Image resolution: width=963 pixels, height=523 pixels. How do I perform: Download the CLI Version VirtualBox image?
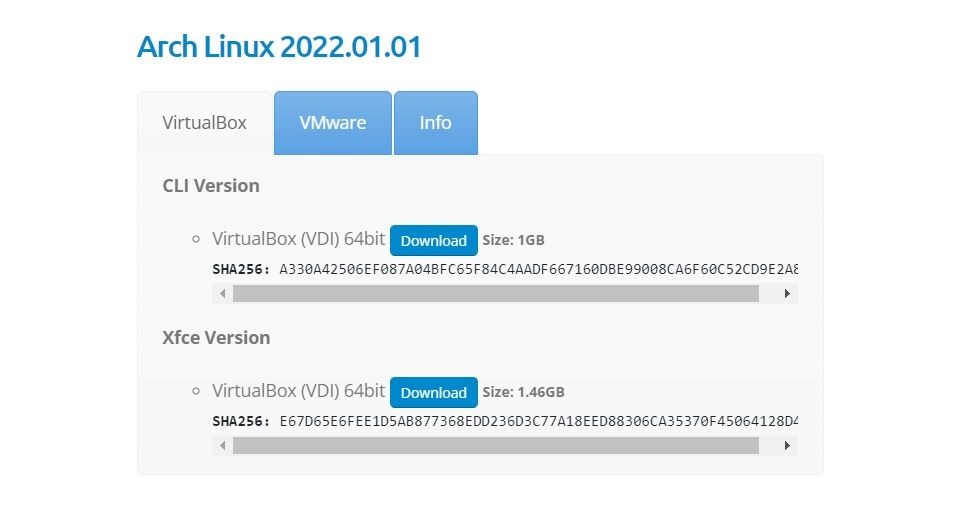[434, 241]
